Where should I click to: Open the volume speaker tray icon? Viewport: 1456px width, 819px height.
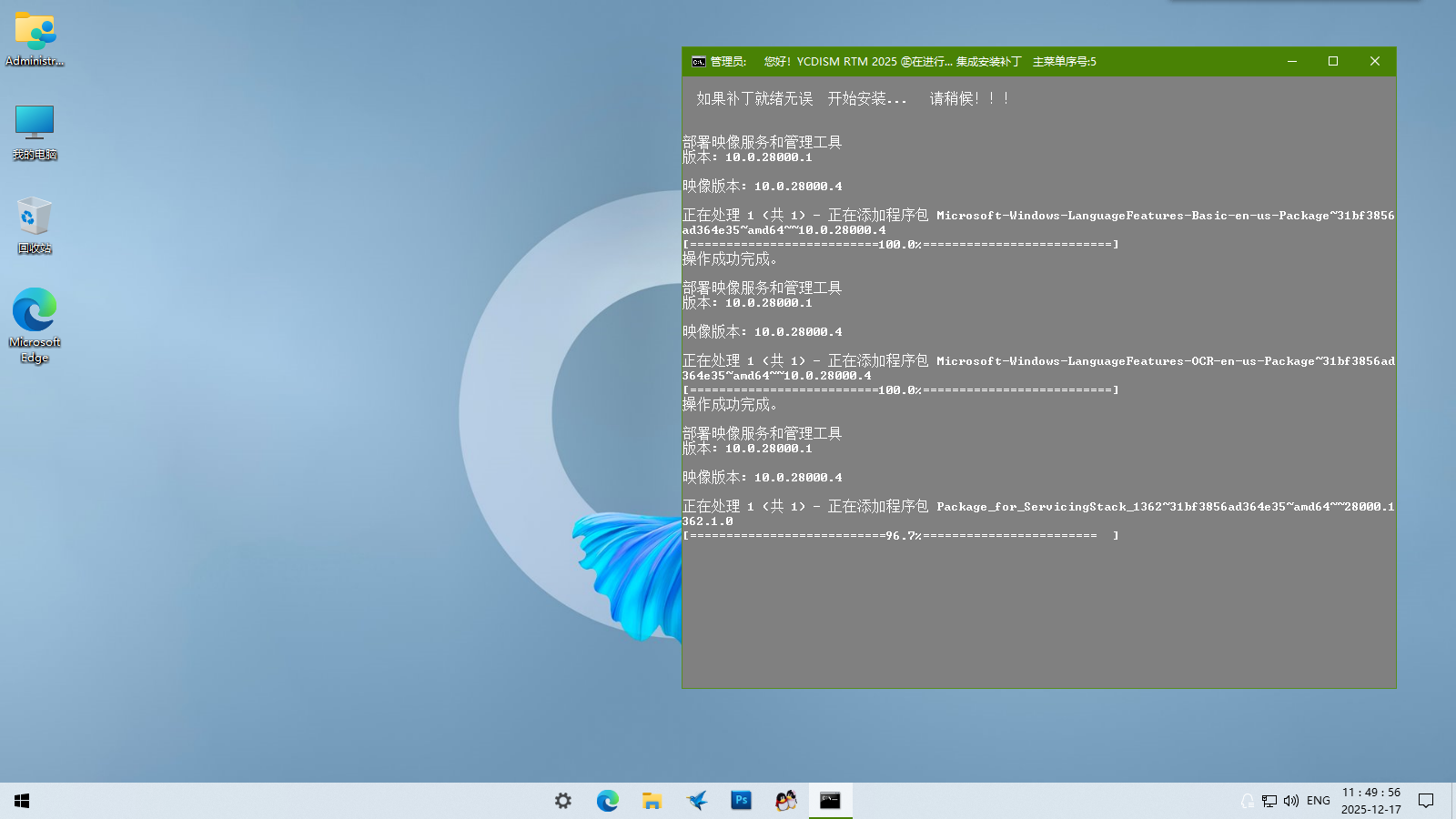point(1291,801)
